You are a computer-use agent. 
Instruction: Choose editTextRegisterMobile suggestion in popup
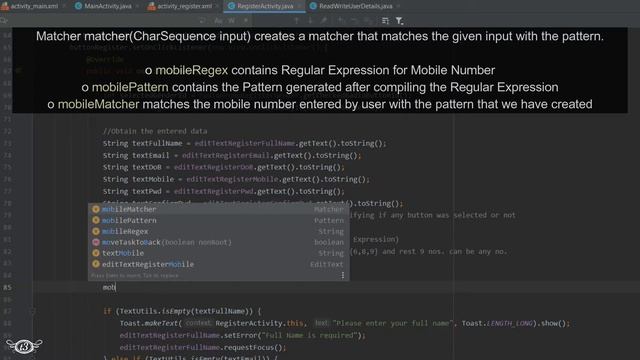[218, 264]
